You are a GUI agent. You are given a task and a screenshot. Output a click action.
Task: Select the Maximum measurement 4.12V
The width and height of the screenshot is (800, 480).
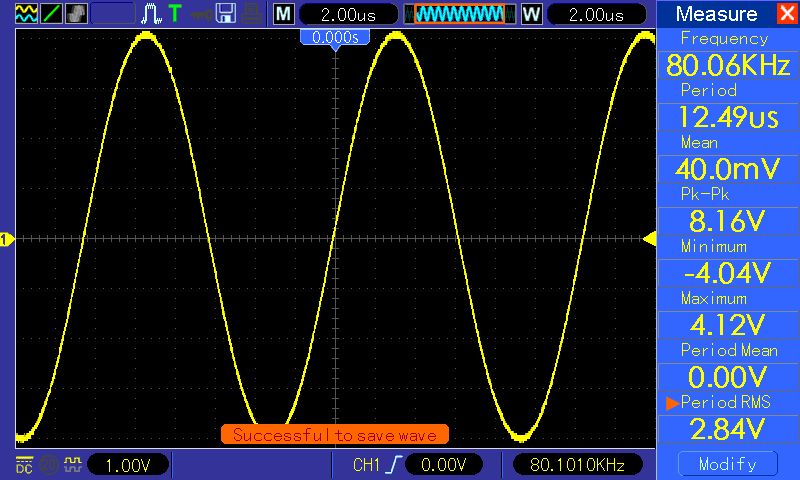pyautogui.click(x=728, y=325)
